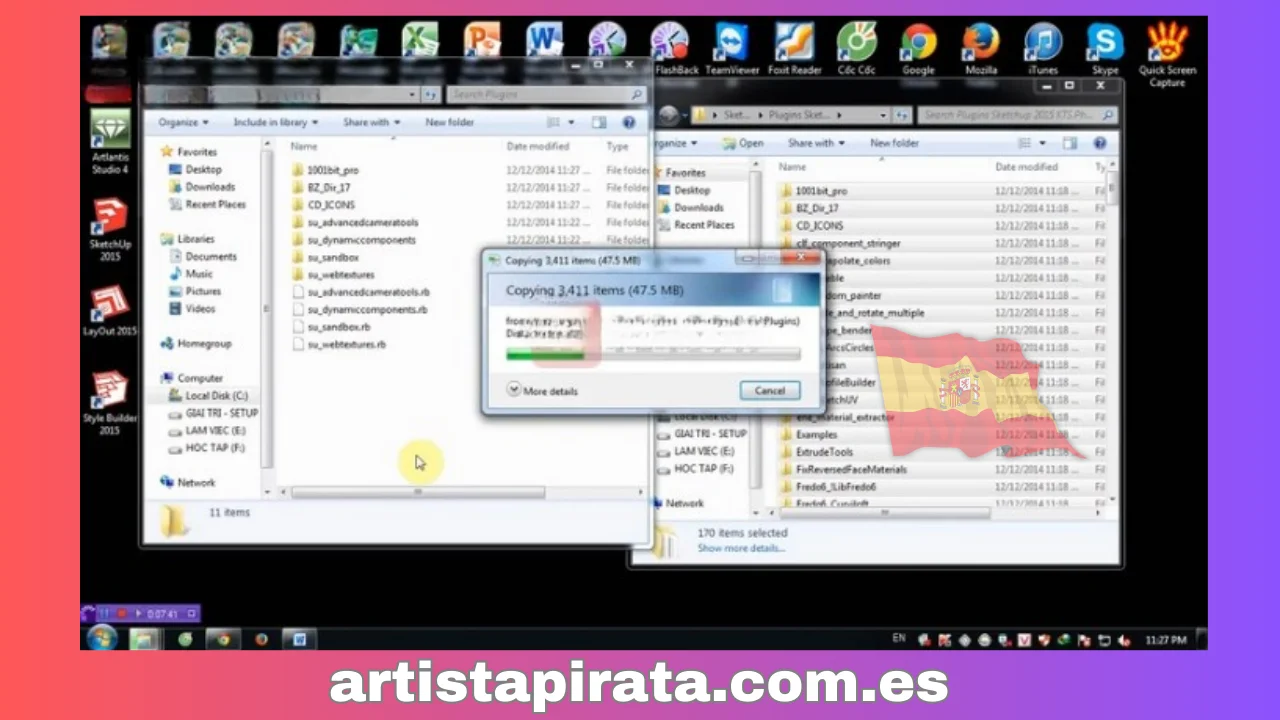Sort by Name in Plugins Sketchup 2015 window
Image resolution: width=1280 pixels, height=720 pixels.
793,167
